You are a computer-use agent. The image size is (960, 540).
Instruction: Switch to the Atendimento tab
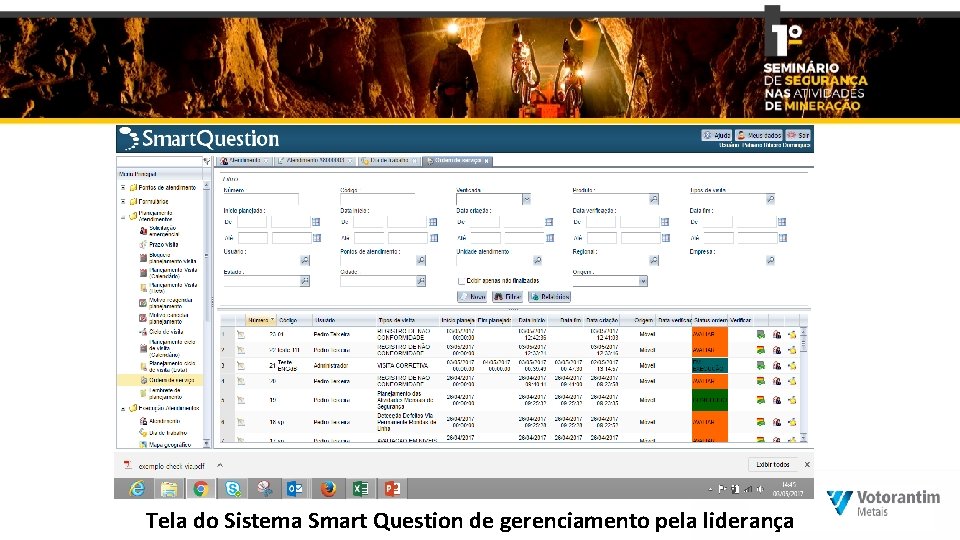tap(245, 161)
